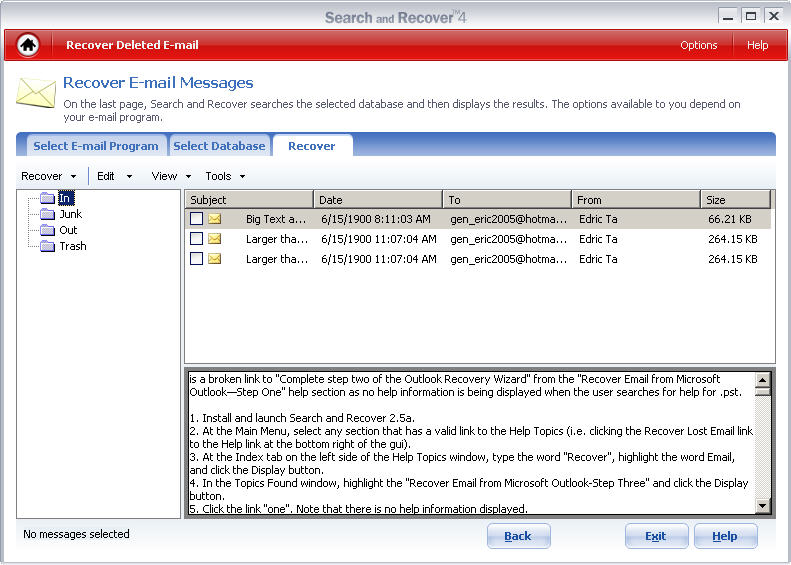
Task: Click envelope icon of second Larger tha... email
Action: (x=214, y=239)
